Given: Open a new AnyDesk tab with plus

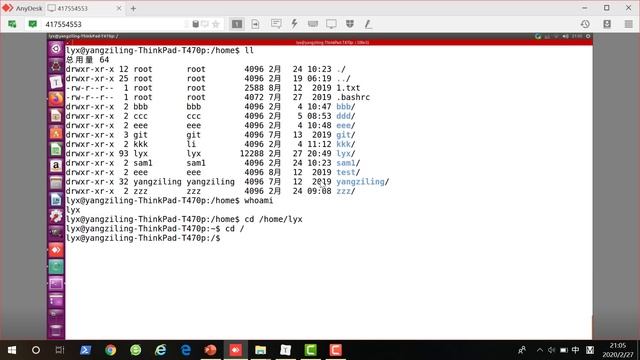Looking at the screenshot, I should click(x=133, y=9).
